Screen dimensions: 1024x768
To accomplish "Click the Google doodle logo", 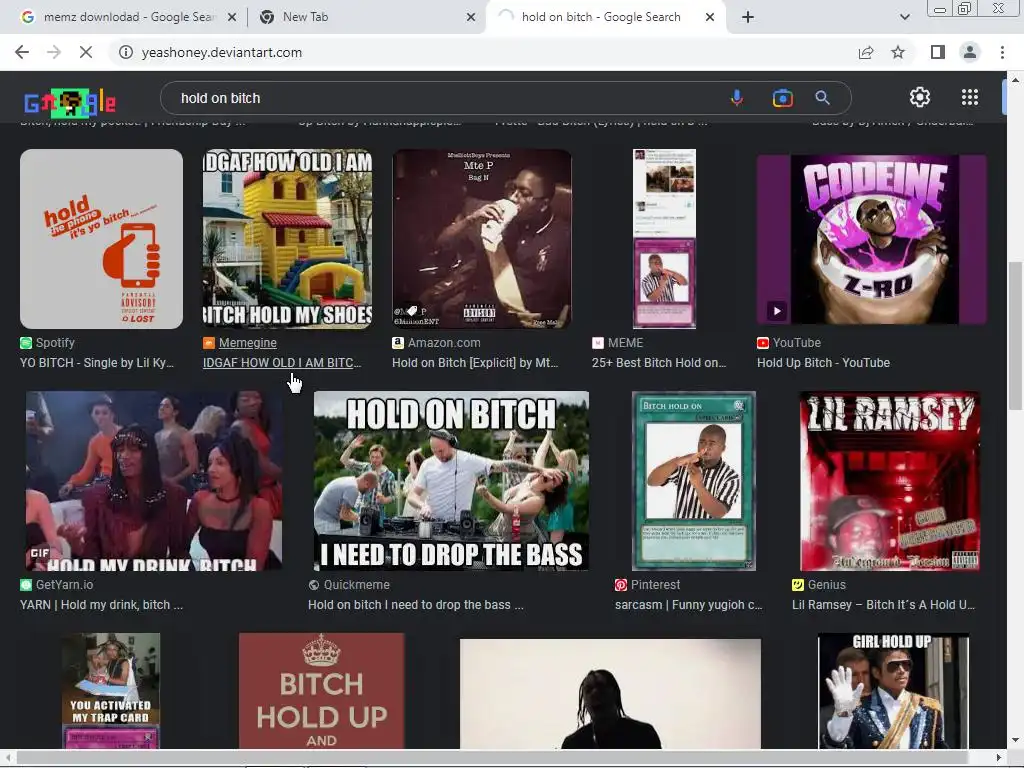I will click(70, 103).
